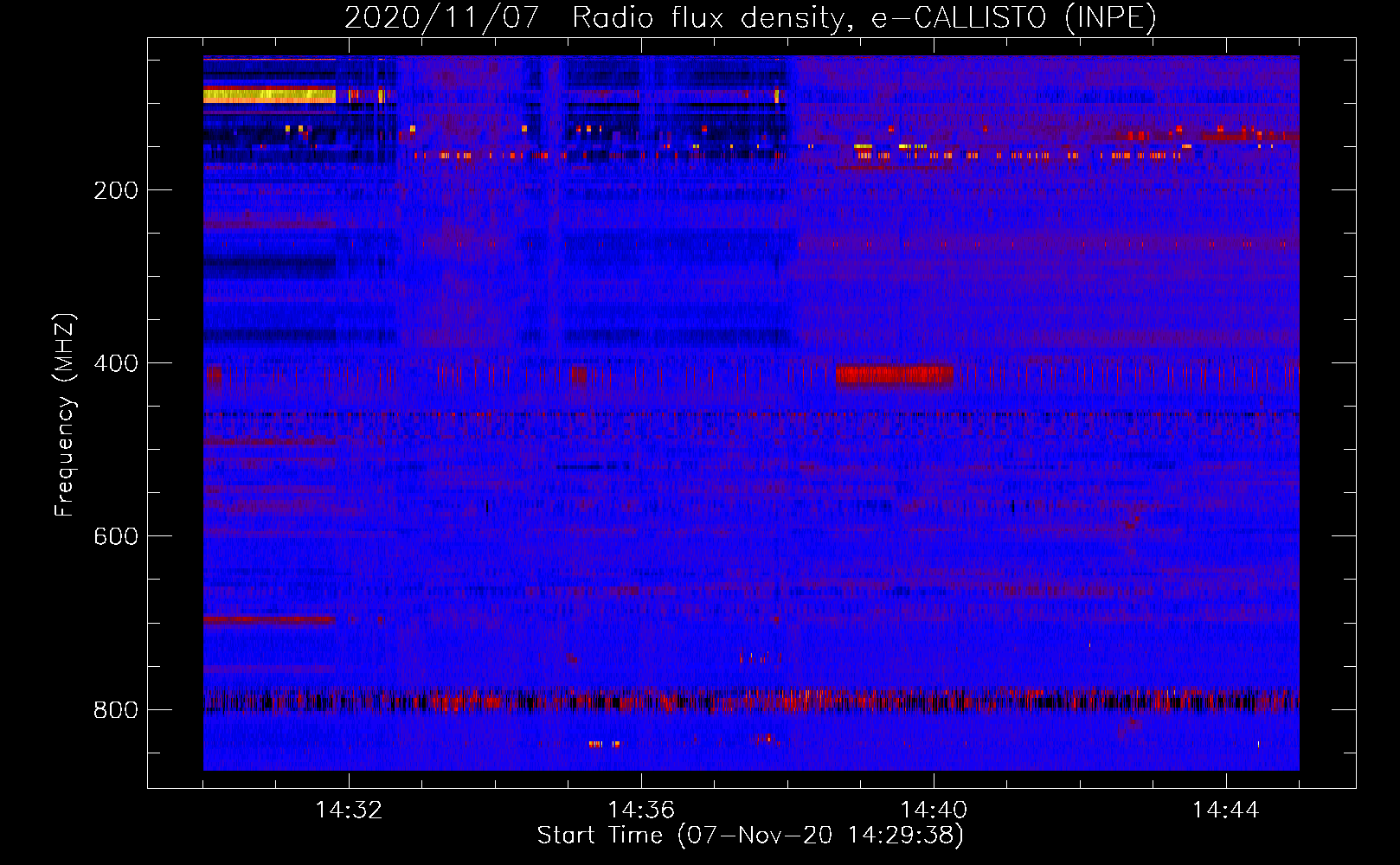Click the 600 frequency tick label

[x=116, y=536]
